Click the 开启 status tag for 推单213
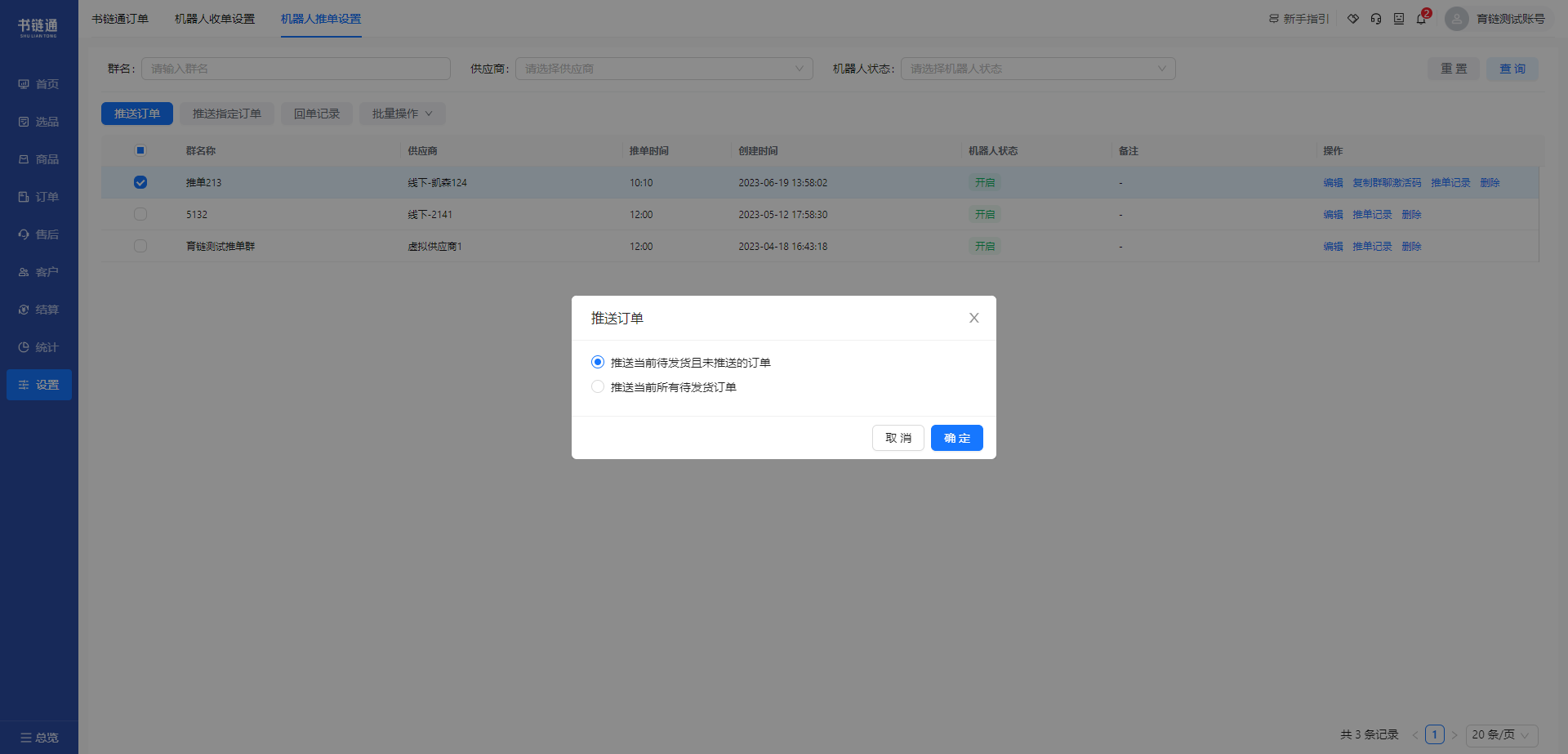 tap(985, 182)
